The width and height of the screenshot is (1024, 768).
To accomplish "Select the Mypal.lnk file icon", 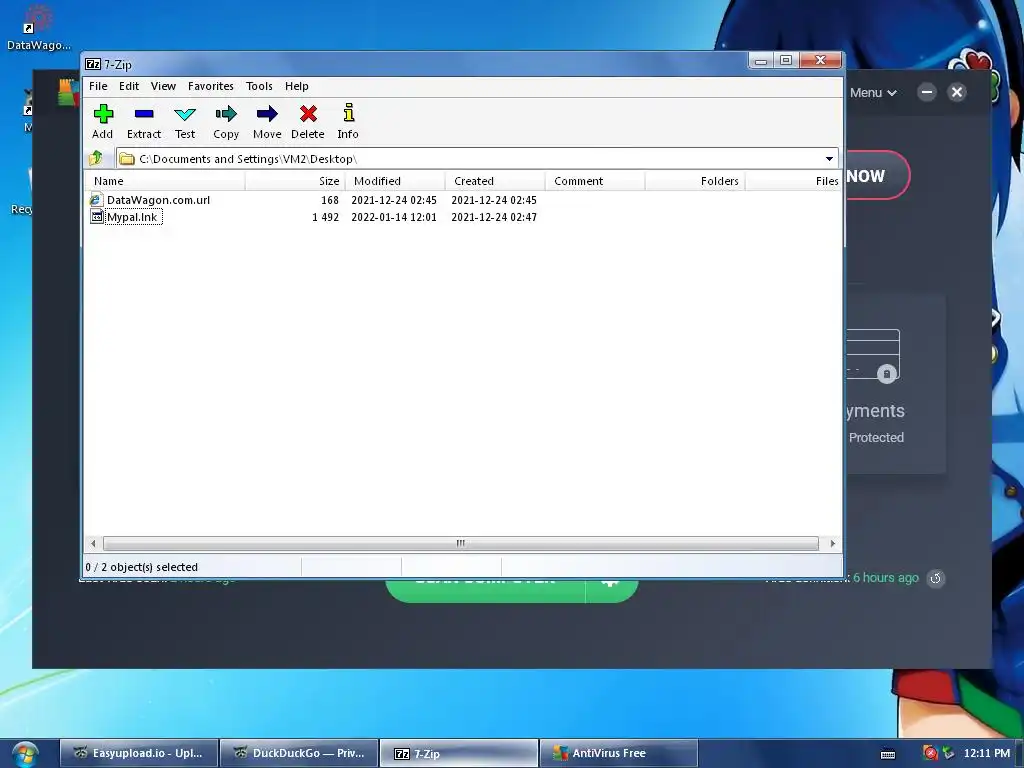I will point(97,217).
